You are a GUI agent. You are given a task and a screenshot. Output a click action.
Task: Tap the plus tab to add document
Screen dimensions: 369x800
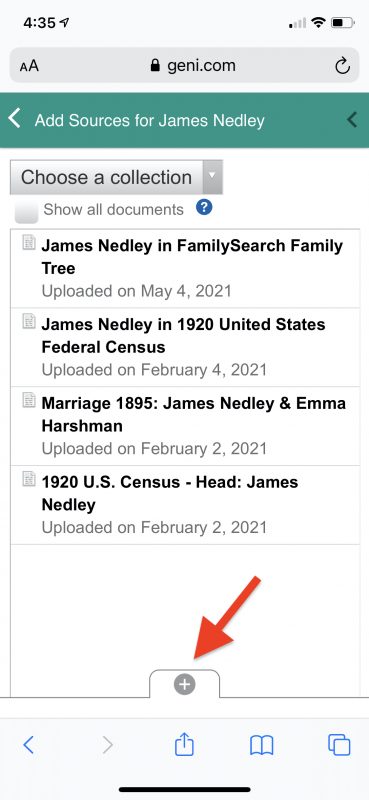click(x=185, y=684)
